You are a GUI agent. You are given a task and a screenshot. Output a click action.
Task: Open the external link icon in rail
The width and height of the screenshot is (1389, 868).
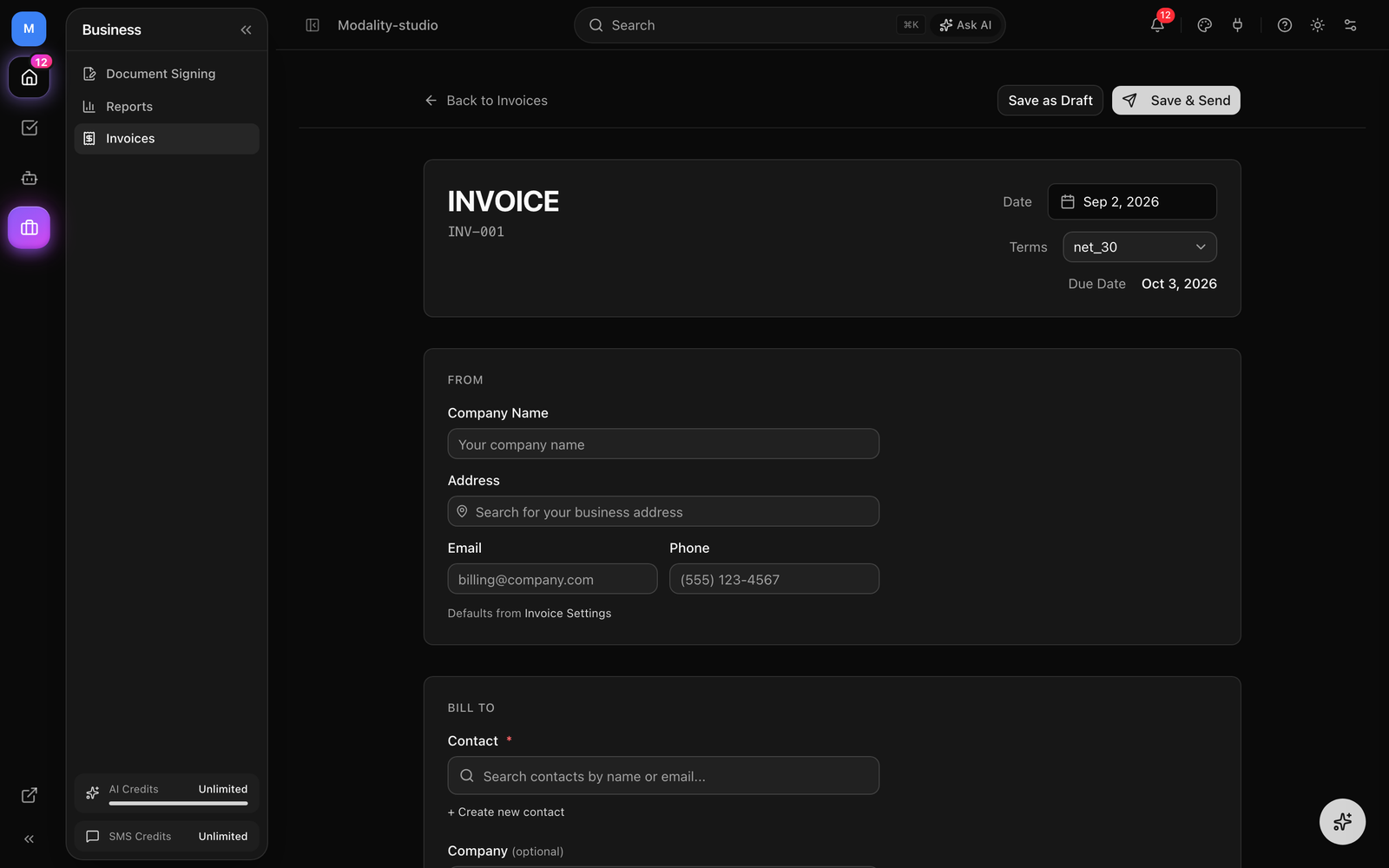pos(29,795)
